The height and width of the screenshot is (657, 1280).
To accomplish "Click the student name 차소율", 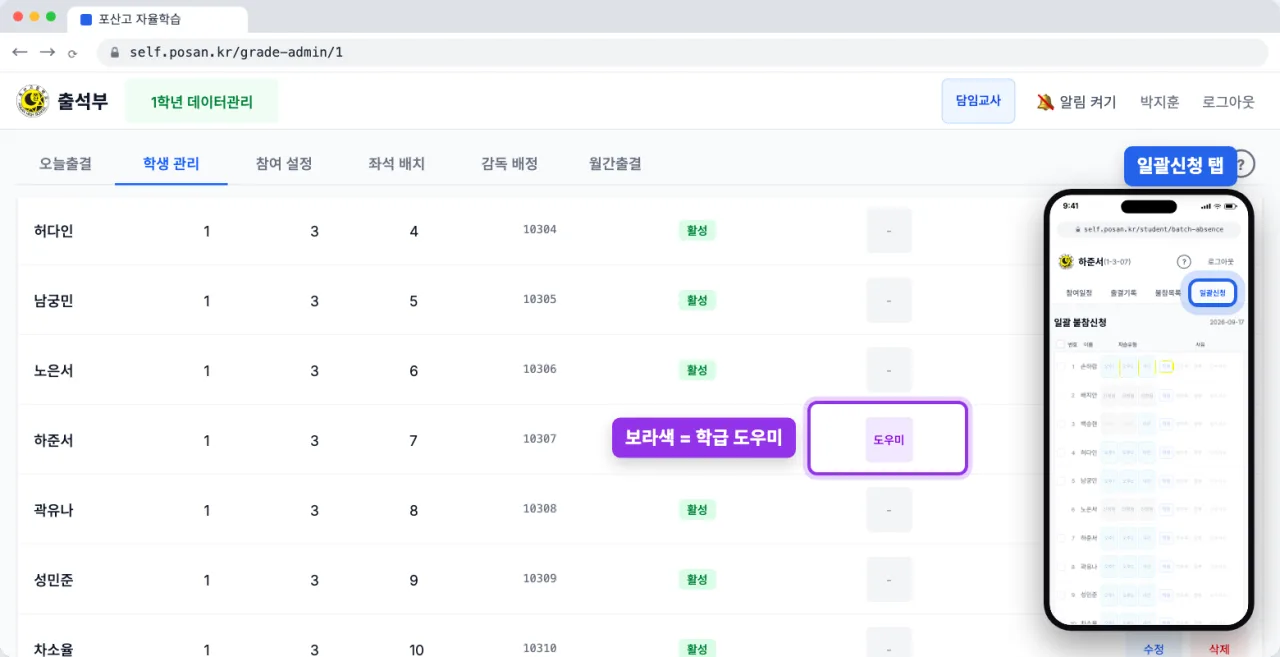I will click(54, 650).
